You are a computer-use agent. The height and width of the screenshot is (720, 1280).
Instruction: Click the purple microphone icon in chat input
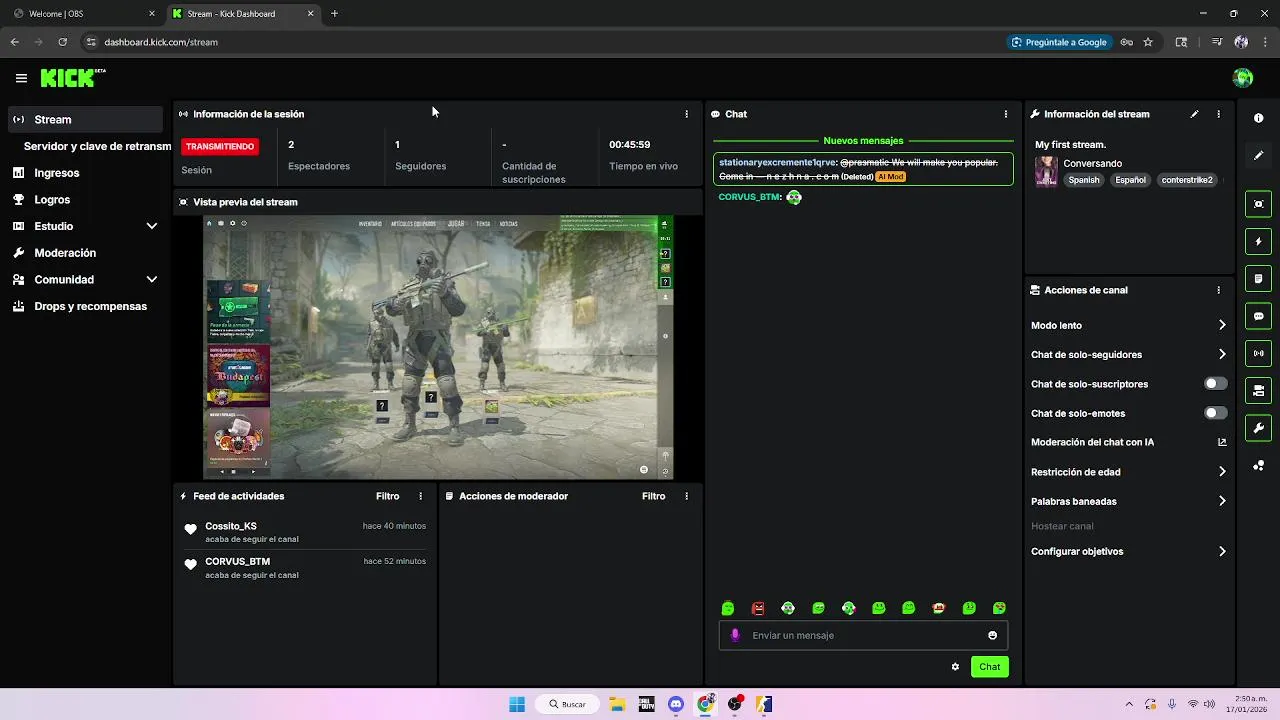tap(736, 635)
